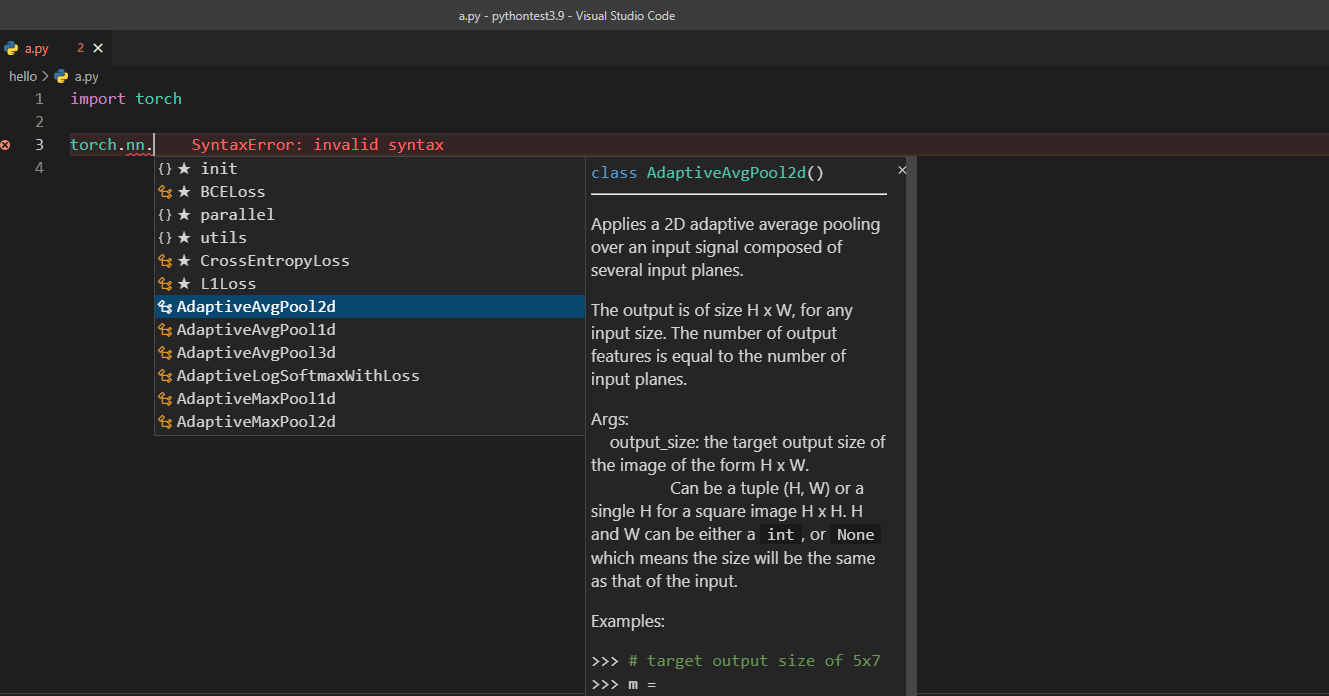Screen dimensions: 1329x696
Task: Click the module icon next to init suggestion
Action: coord(165,168)
